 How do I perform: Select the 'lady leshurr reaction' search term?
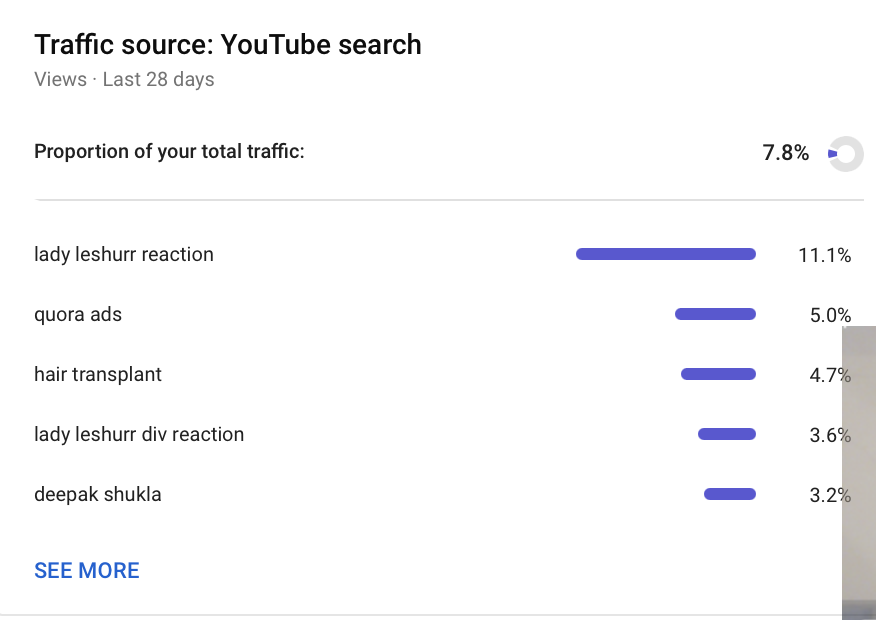click(x=124, y=255)
